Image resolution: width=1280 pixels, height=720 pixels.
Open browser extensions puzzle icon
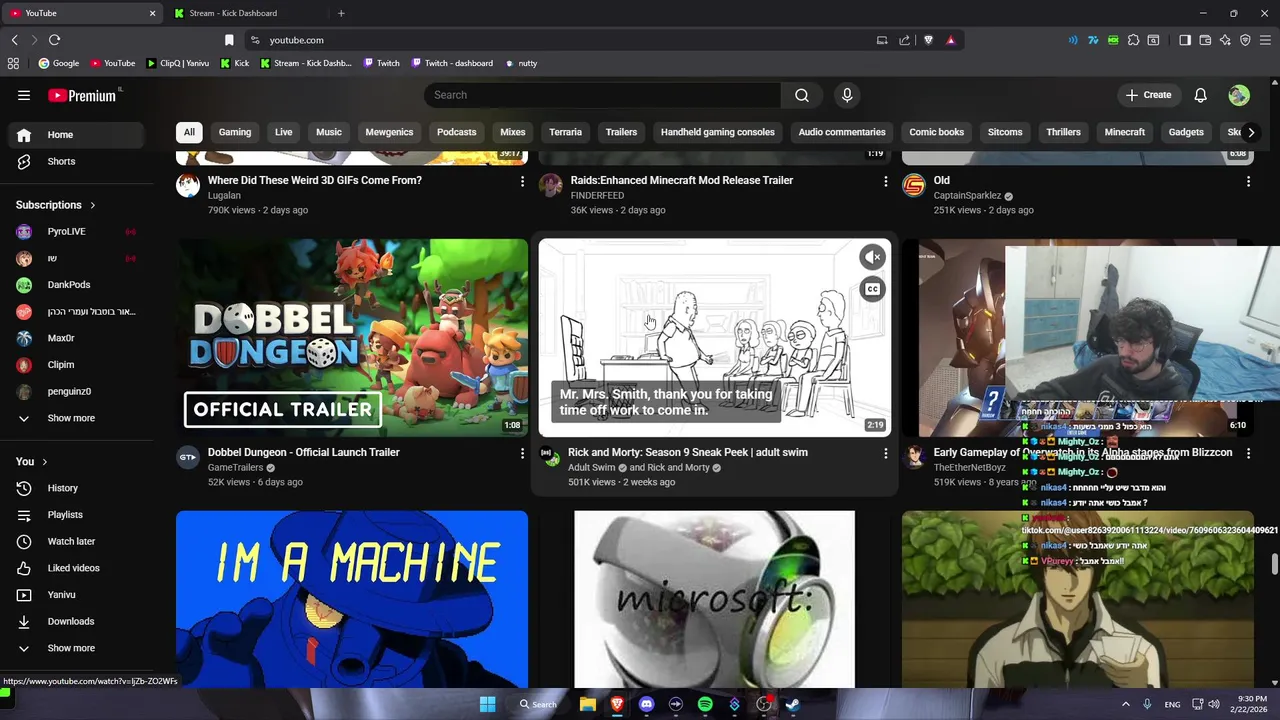[1133, 40]
